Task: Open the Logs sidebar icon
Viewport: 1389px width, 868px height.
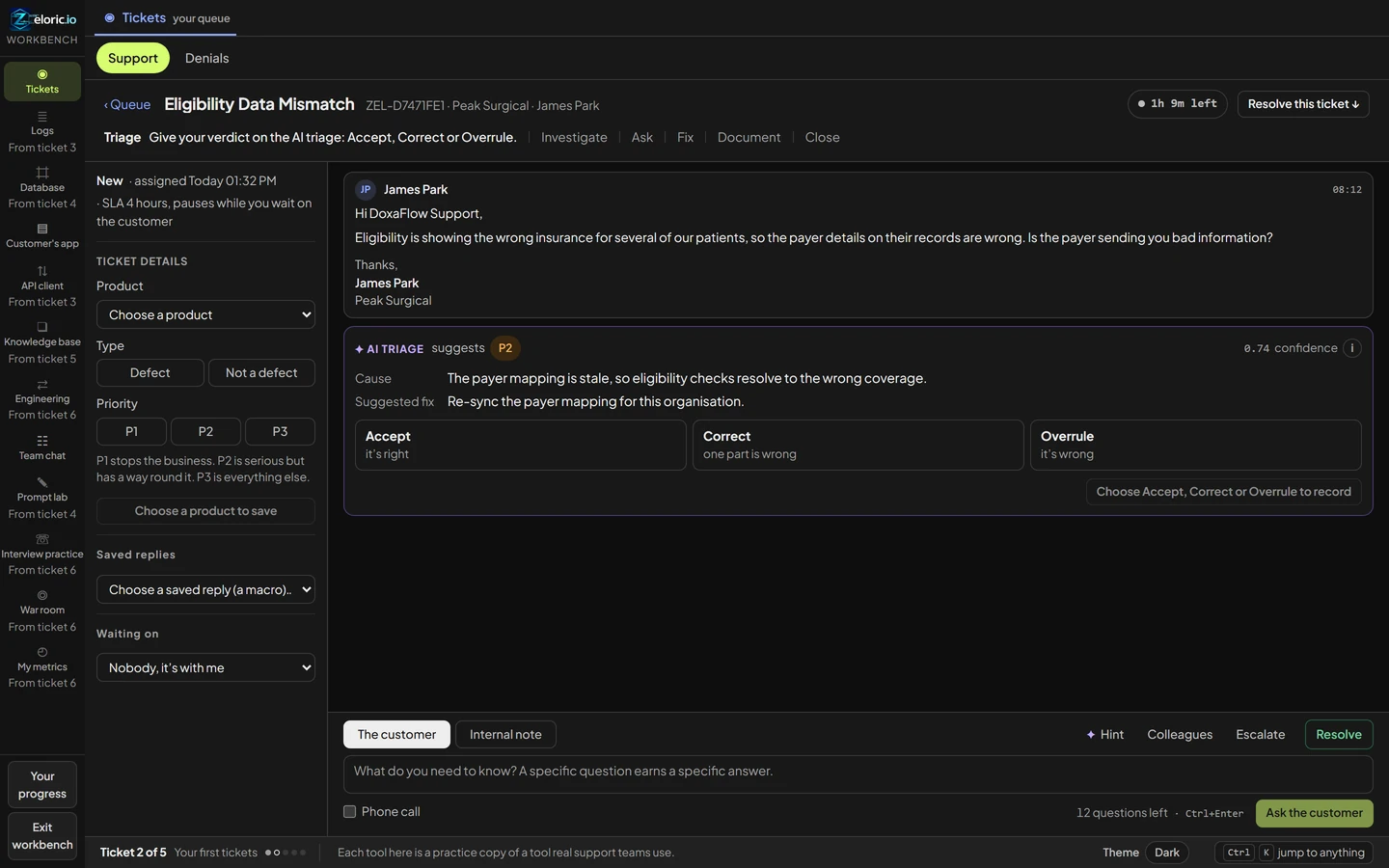Action: 42,117
